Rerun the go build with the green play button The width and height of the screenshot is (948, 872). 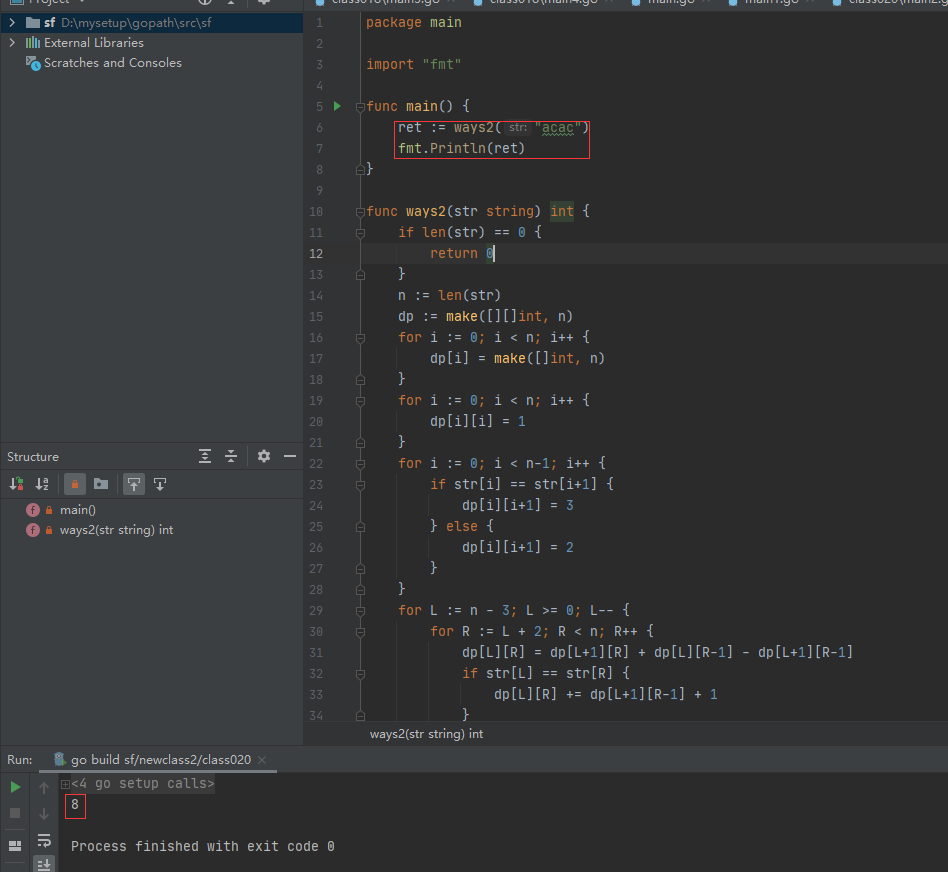click(16, 787)
